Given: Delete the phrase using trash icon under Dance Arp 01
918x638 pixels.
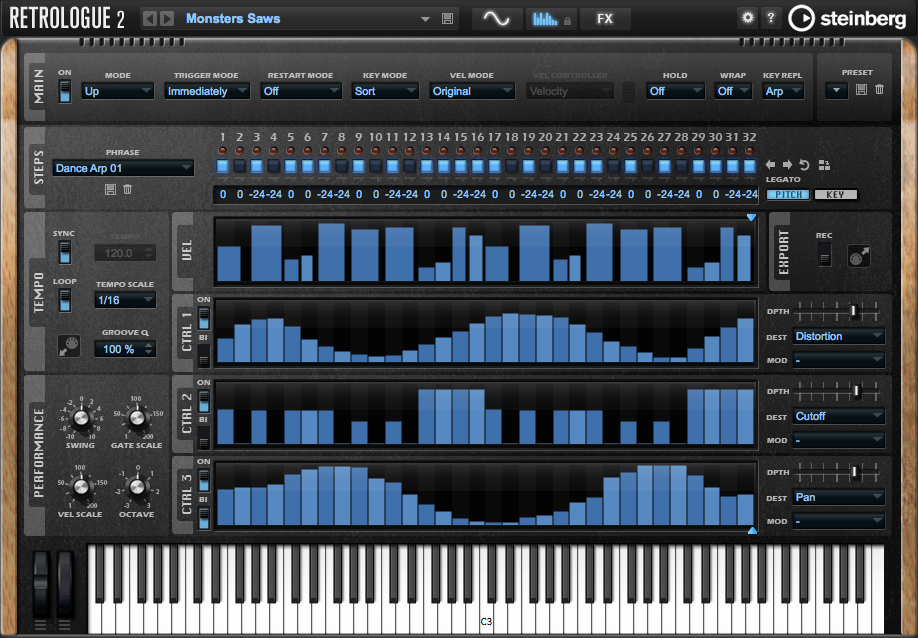Looking at the screenshot, I should click(127, 189).
